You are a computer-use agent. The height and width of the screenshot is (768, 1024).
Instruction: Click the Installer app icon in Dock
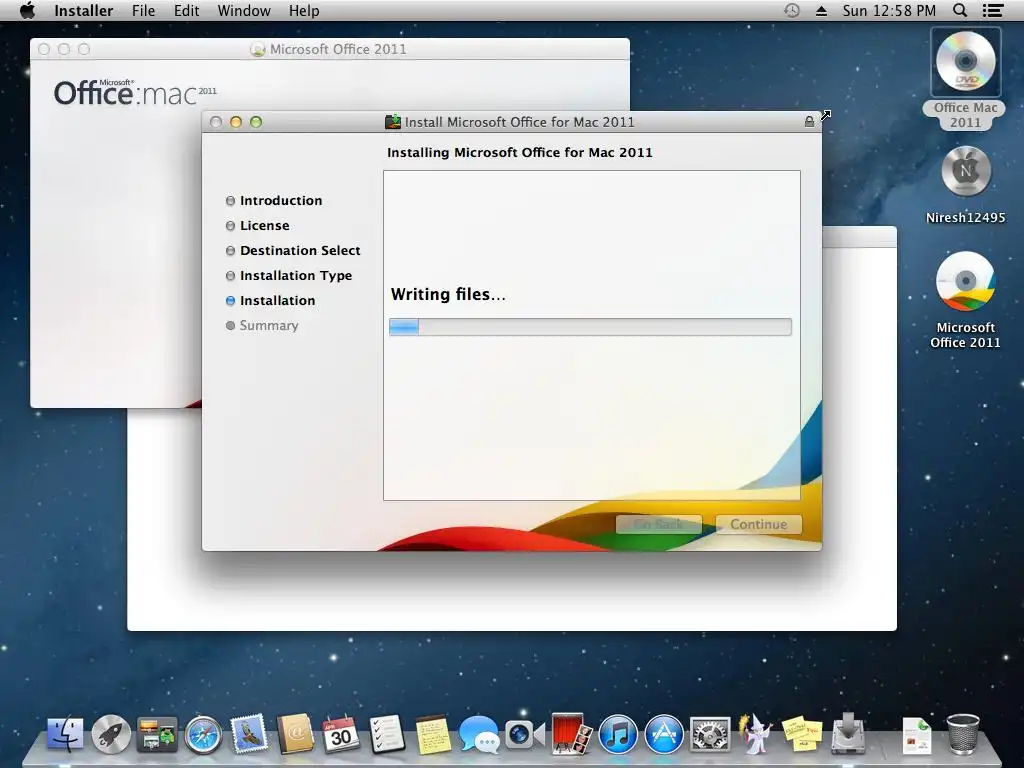point(848,733)
